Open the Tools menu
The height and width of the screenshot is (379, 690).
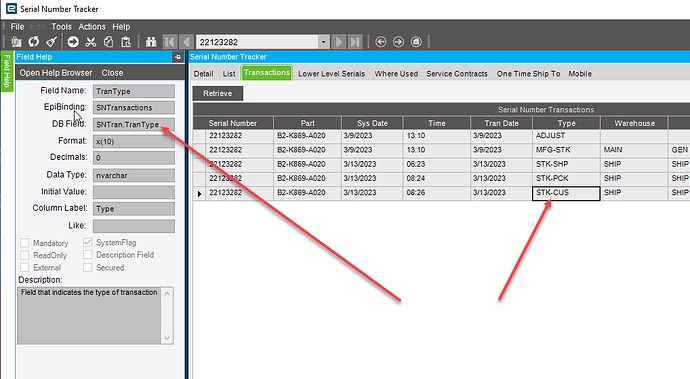(61, 26)
